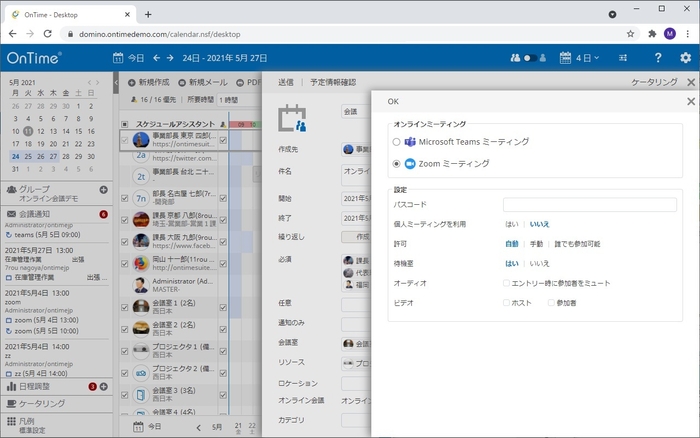Toggle group/person view switch in header
This screenshot has height=438, width=700.
point(529,58)
